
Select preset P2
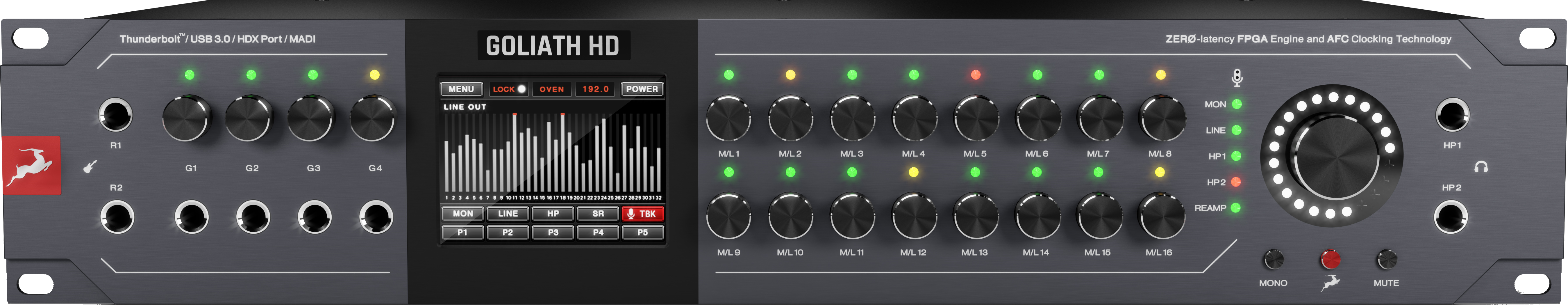click(508, 233)
